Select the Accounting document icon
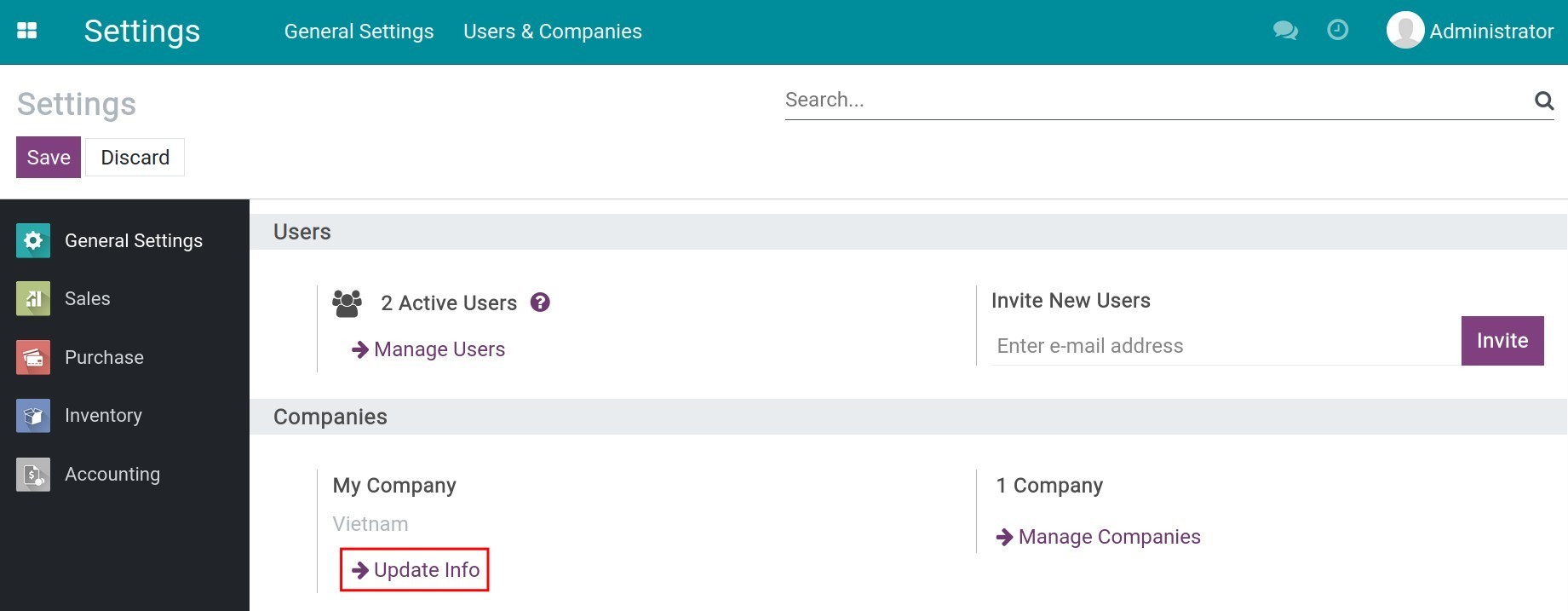 point(33,474)
